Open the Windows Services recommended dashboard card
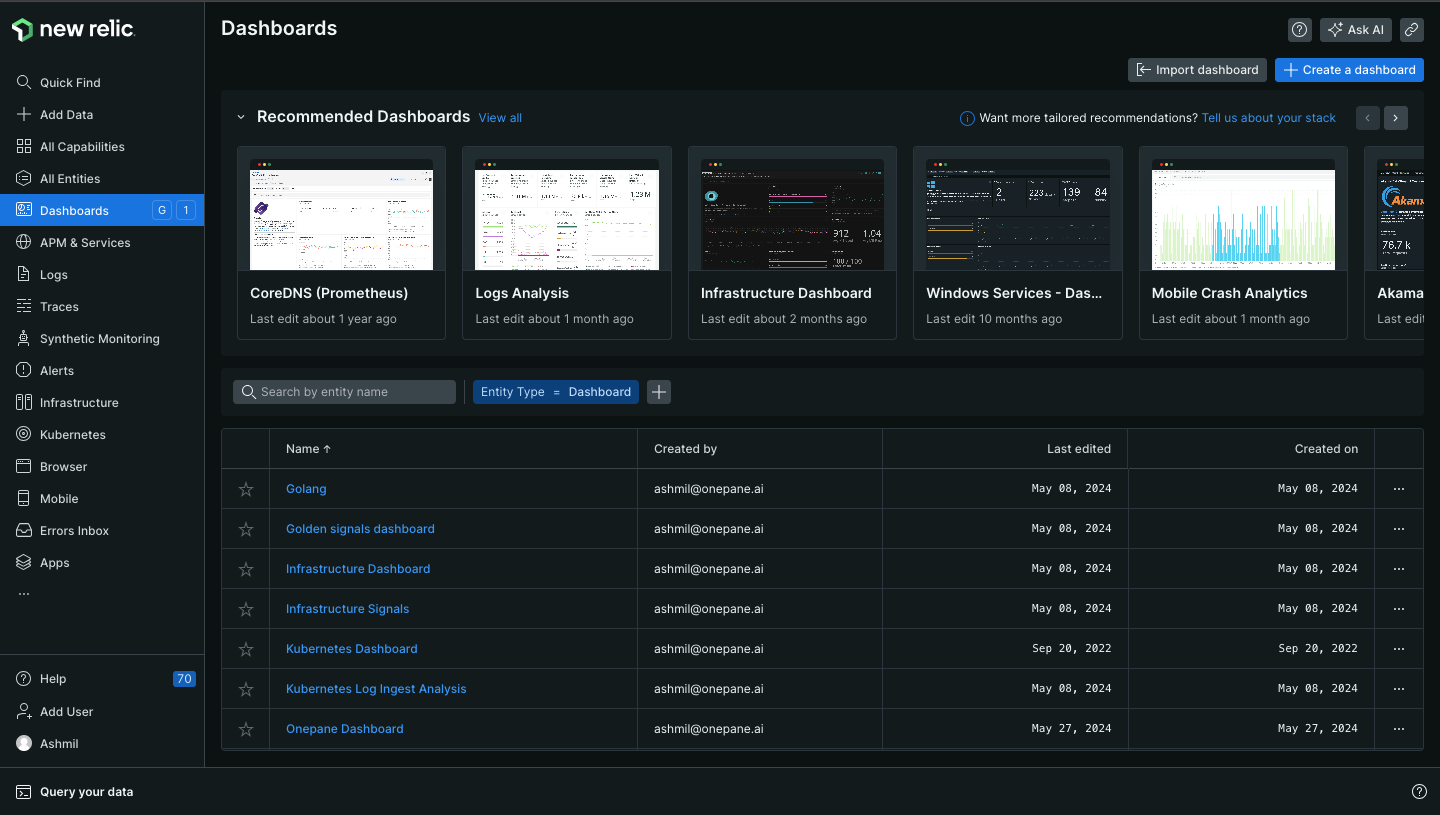 [x=1018, y=243]
